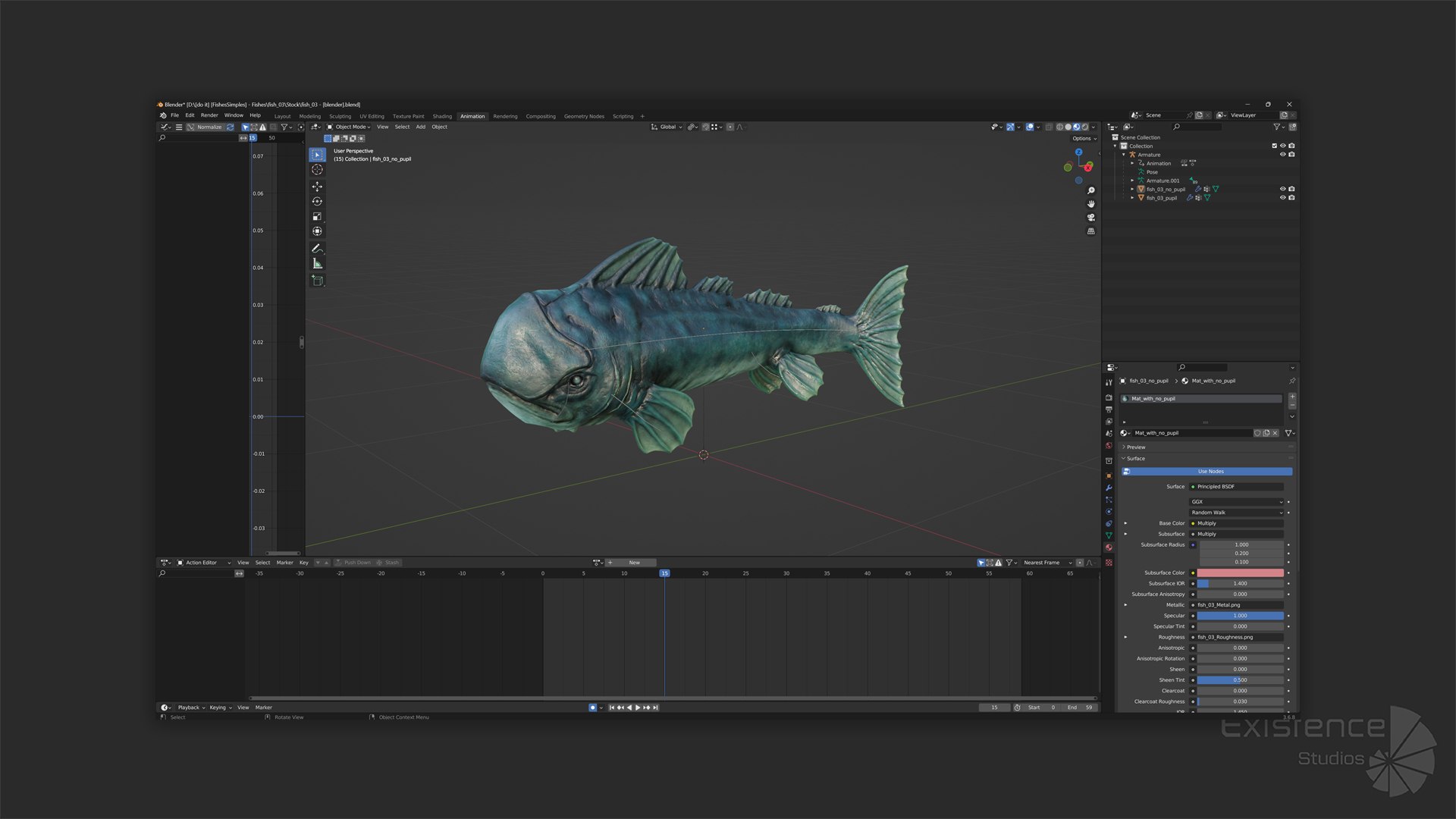Viewport: 1456px width, 819px height.
Task: Open the Modifiers properties wrench tab
Action: pyautogui.click(x=1109, y=488)
